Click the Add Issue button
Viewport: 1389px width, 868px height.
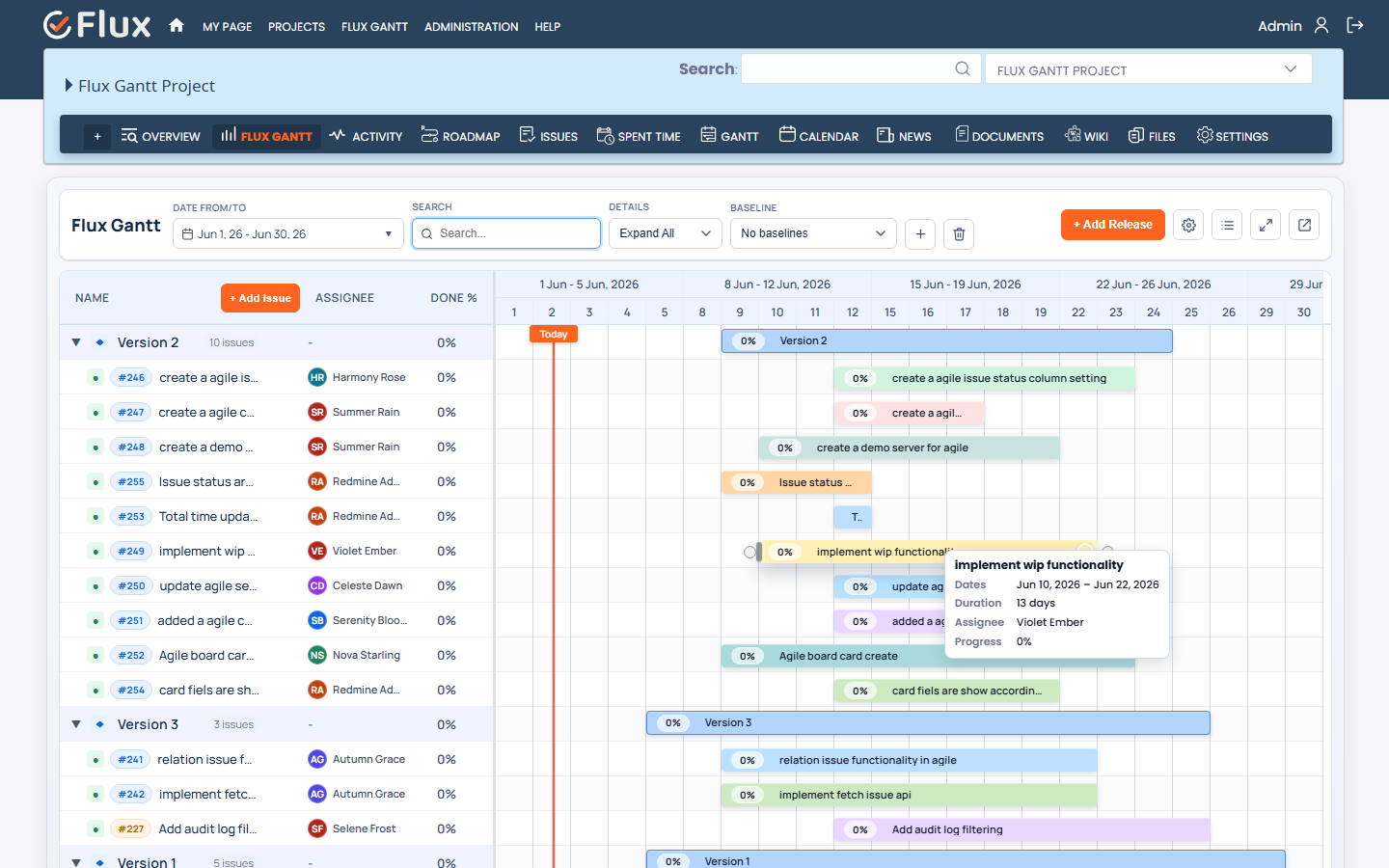point(259,298)
